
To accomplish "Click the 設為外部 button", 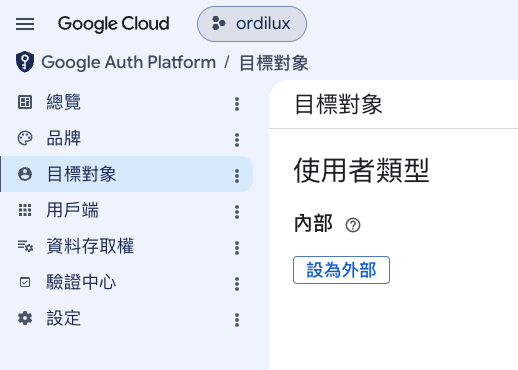I will pyautogui.click(x=341, y=270).
